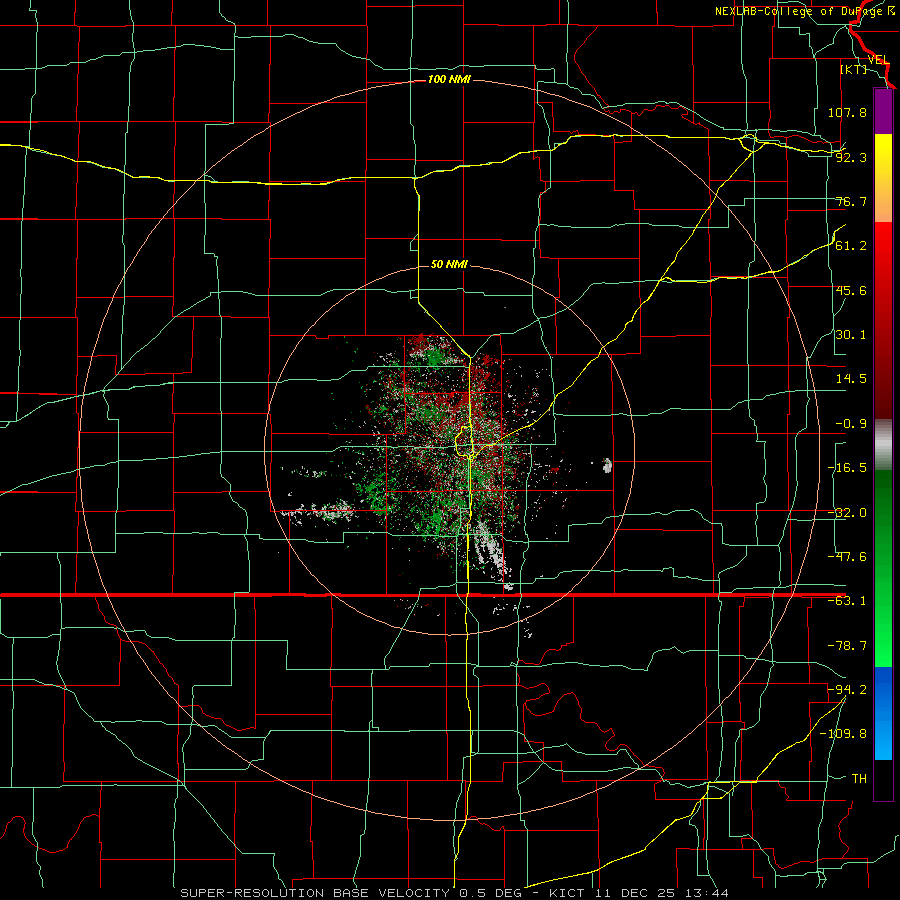Image resolution: width=900 pixels, height=900 pixels.
Task: Pick the purple segment of velocity color bar
Action: 883,112
